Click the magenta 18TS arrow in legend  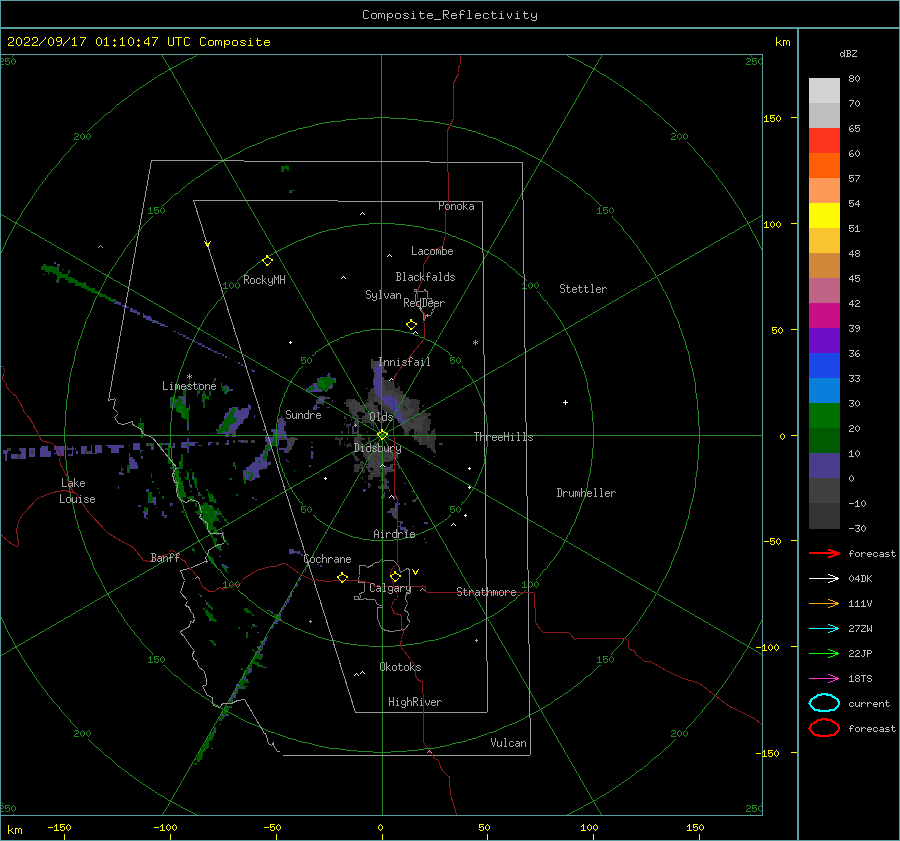824,679
